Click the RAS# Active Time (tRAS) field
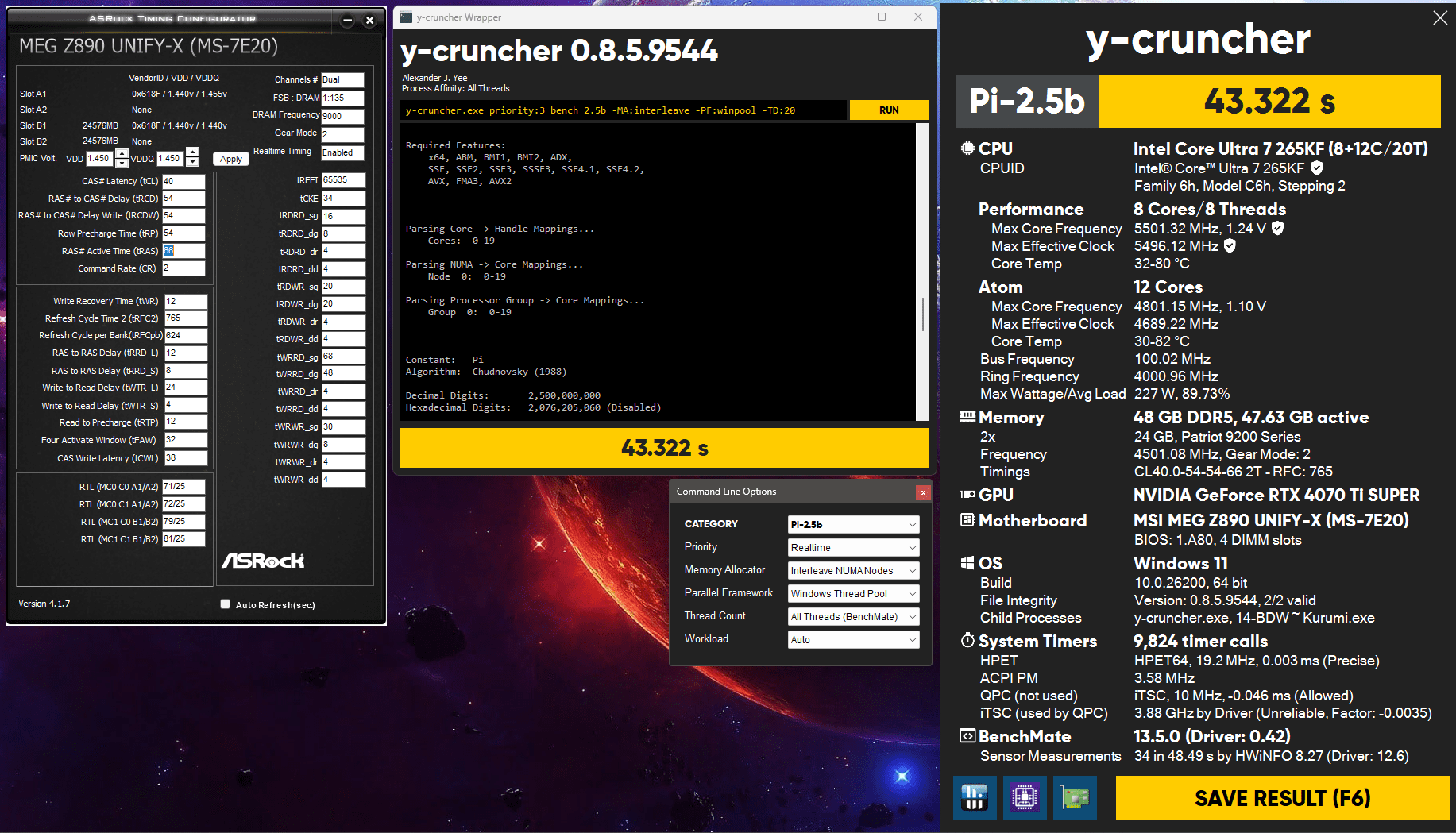Image resolution: width=1456 pixels, height=833 pixels. point(183,251)
